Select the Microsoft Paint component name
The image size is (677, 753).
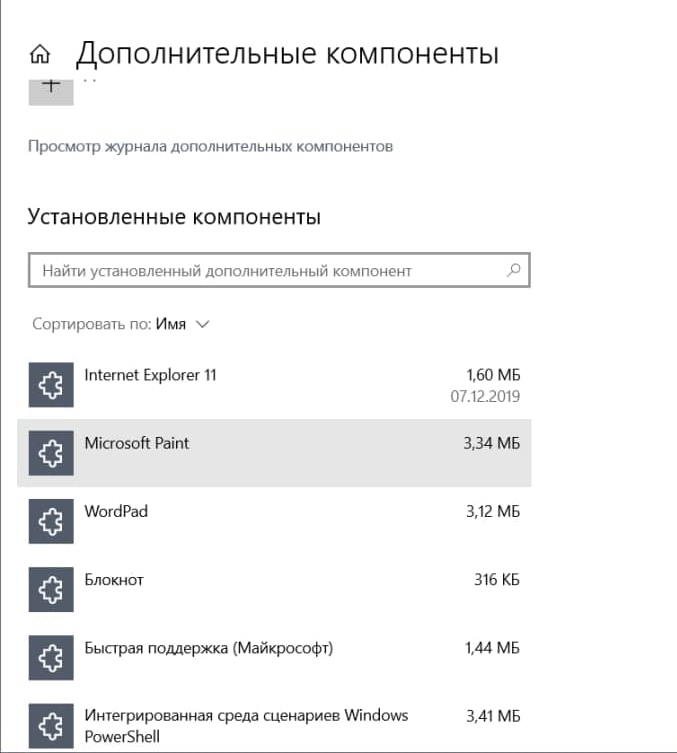(x=137, y=443)
